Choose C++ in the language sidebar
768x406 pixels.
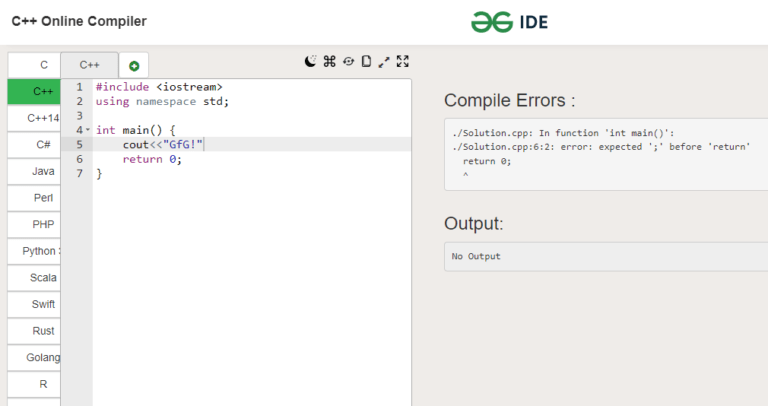34,92
